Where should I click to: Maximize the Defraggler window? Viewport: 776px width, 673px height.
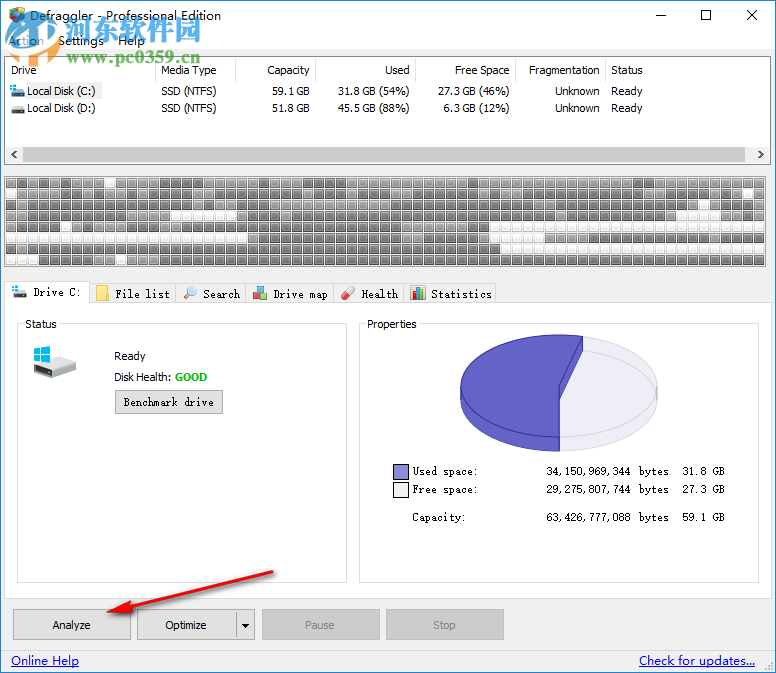(706, 15)
